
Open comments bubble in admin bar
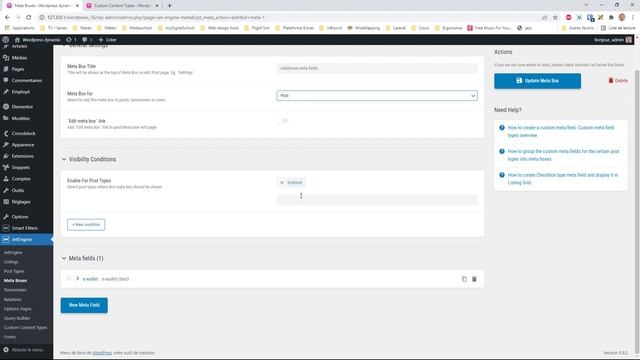click(87, 40)
